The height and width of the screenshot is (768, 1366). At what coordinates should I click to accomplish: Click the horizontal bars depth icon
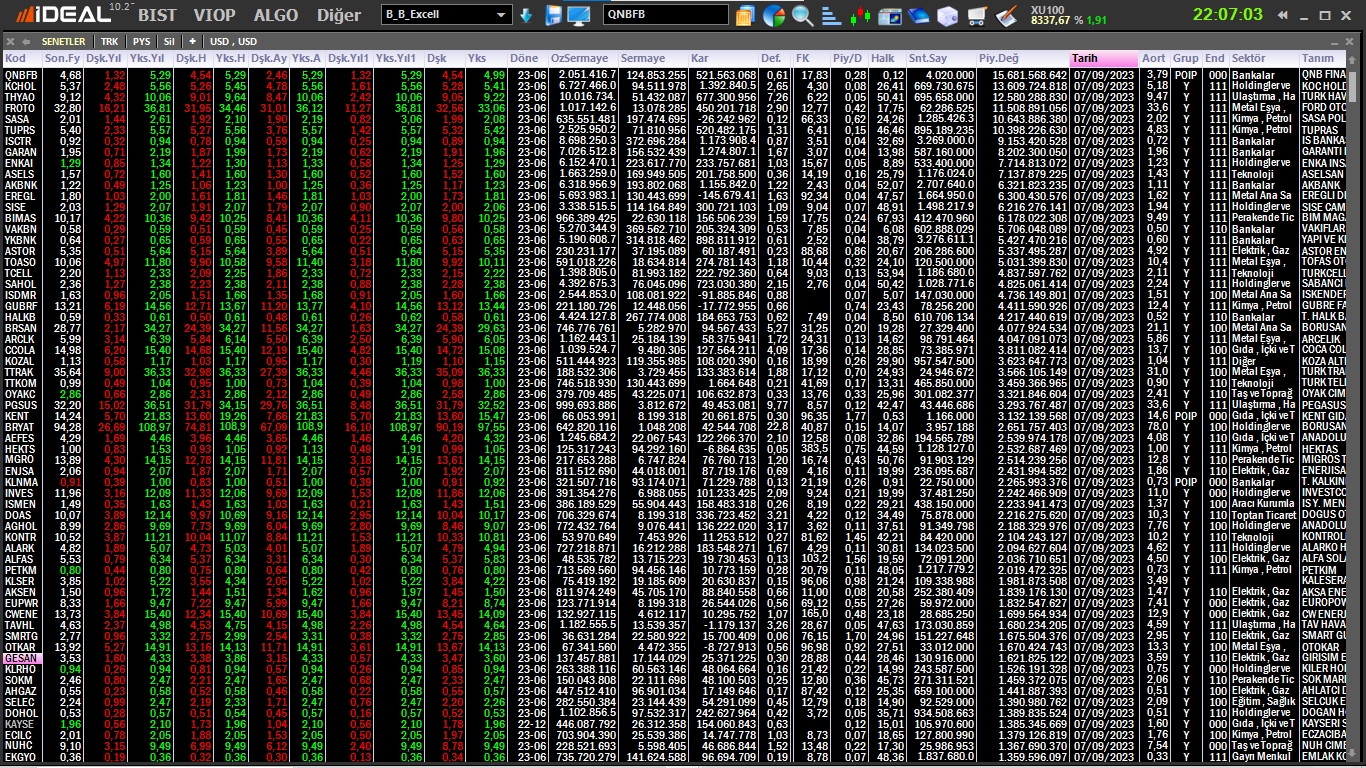coord(831,15)
